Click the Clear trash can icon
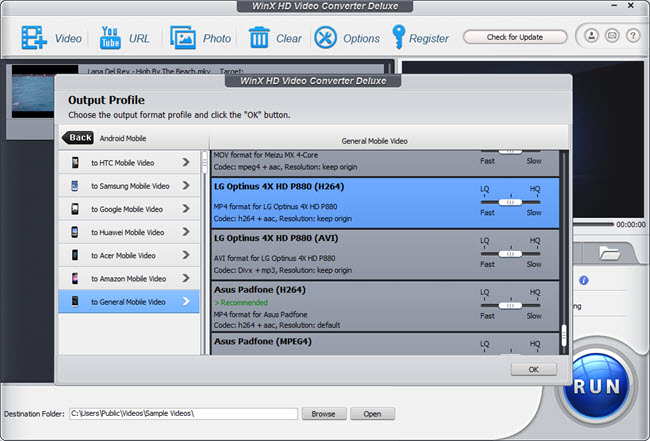The image size is (650, 441). tap(259, 38)
